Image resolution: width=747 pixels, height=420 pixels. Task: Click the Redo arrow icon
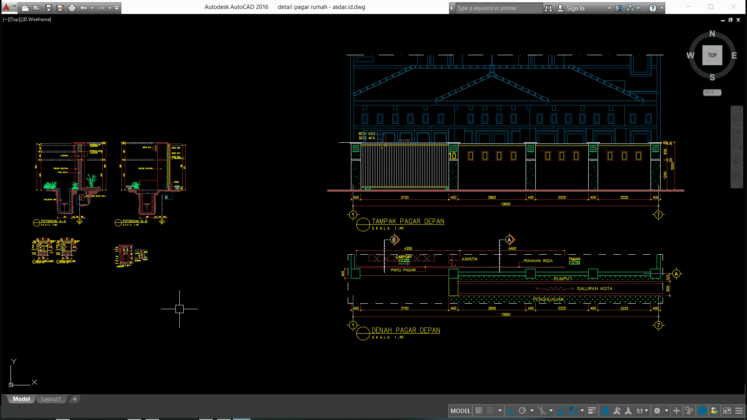pyautogui.click(x=101, y=8)
